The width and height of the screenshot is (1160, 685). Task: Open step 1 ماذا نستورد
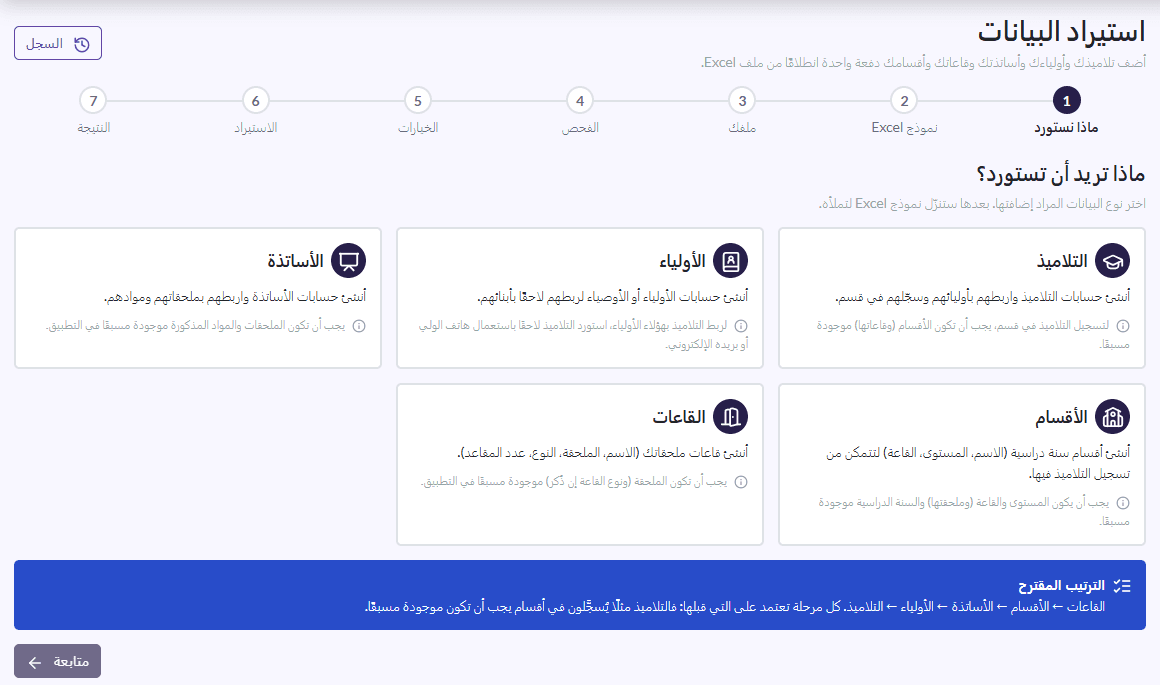pyautogui.click(x=1066, y=111)
